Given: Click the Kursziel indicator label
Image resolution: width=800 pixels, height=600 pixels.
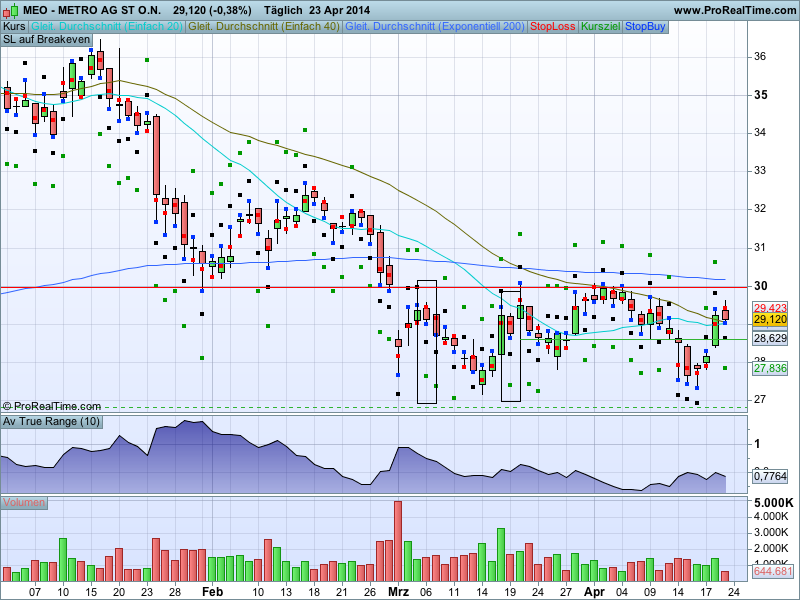Looking at the screenshot, I should point(601,25).
